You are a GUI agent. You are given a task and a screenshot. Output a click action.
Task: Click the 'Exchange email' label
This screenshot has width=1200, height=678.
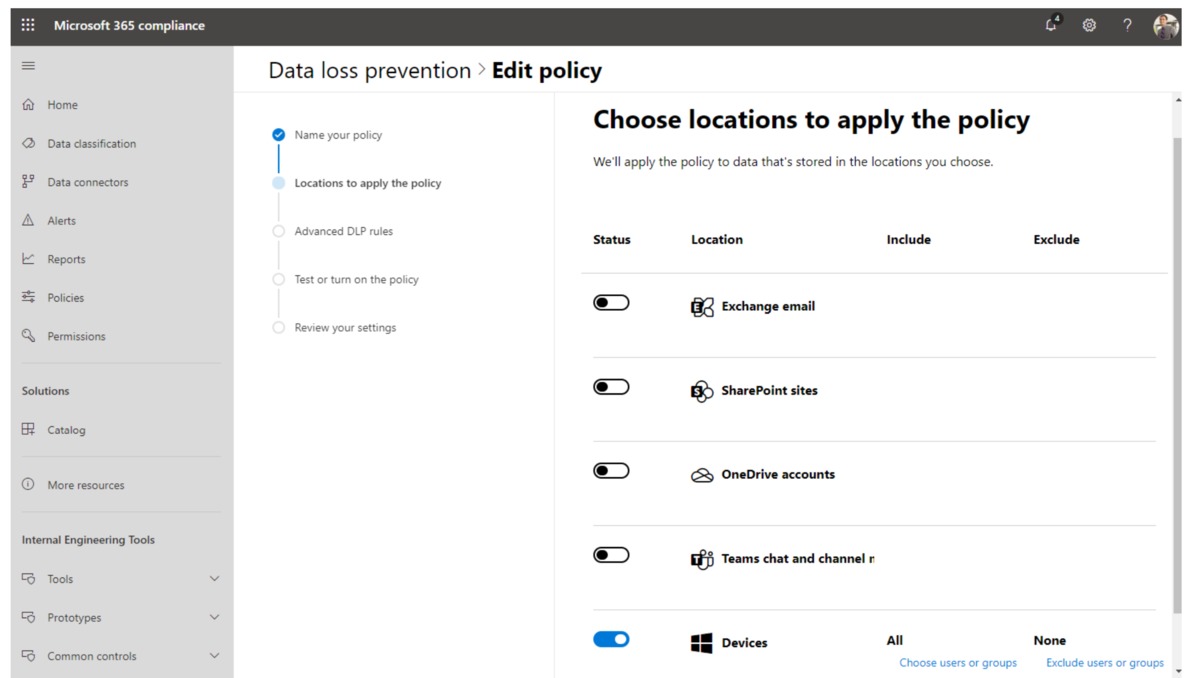tap(768, 307)
